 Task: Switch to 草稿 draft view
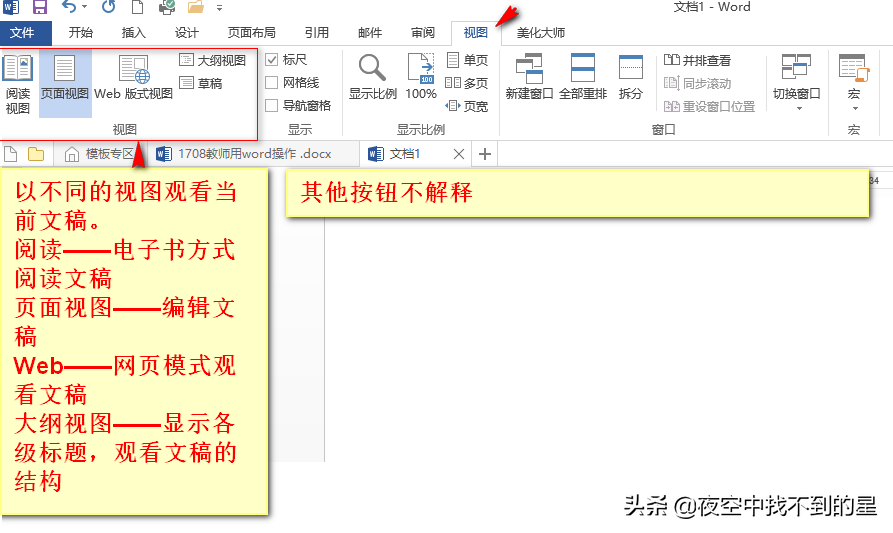[x=200, y=83]
